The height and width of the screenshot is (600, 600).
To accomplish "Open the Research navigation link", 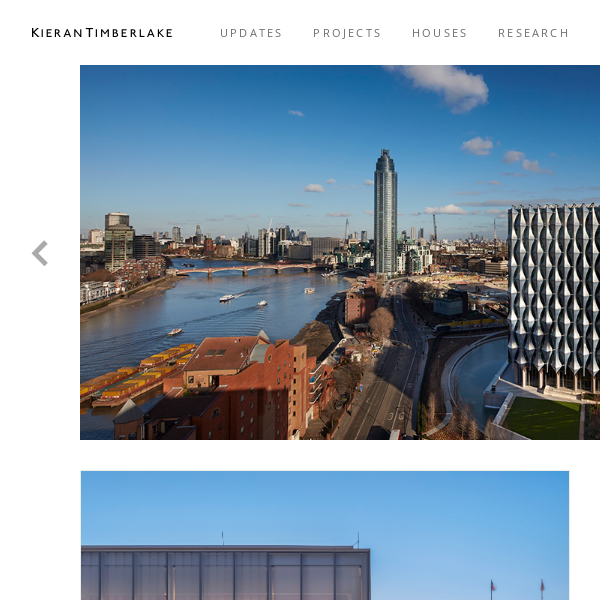I will [533, 33].
